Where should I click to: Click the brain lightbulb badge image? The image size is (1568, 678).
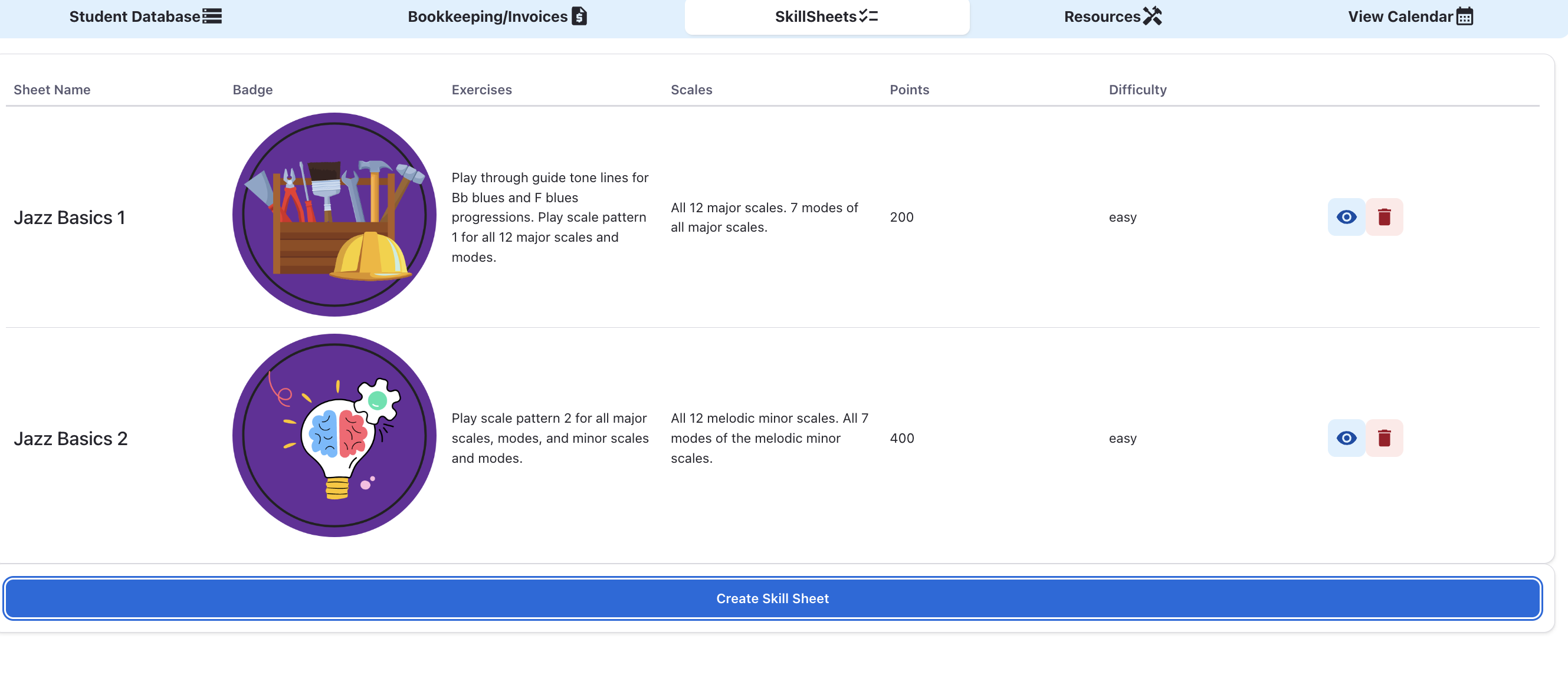[x=334, y=435]
